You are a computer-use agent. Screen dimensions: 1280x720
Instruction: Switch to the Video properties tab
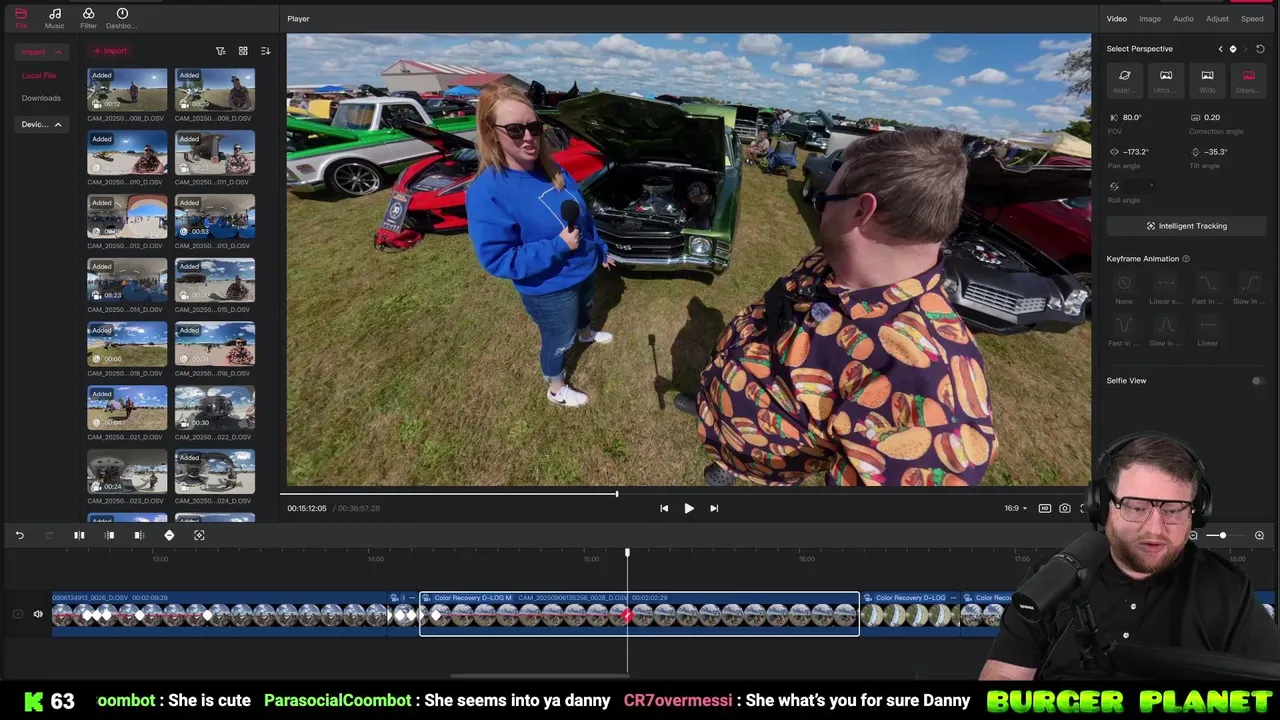1116,19
